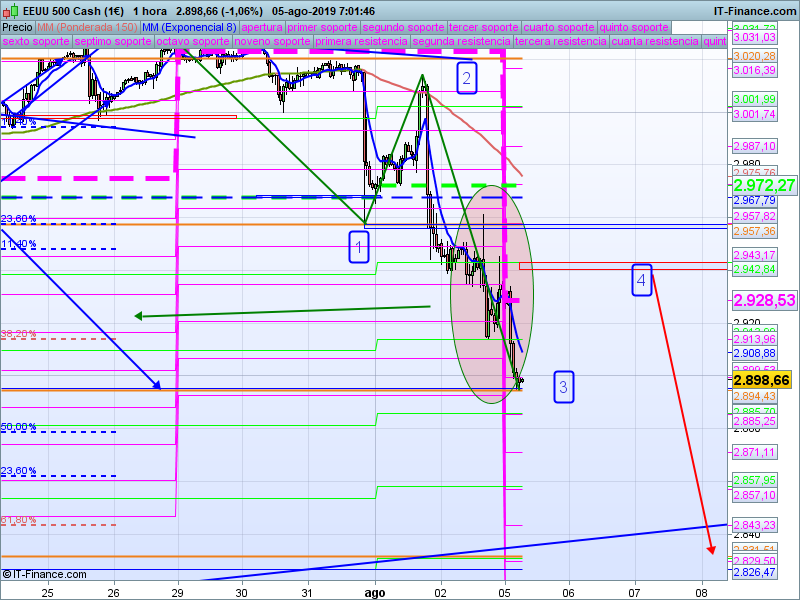This screenshot has height=600, width=800.
Task: Click annotation box number 4
Action: (x=642, y=279)
